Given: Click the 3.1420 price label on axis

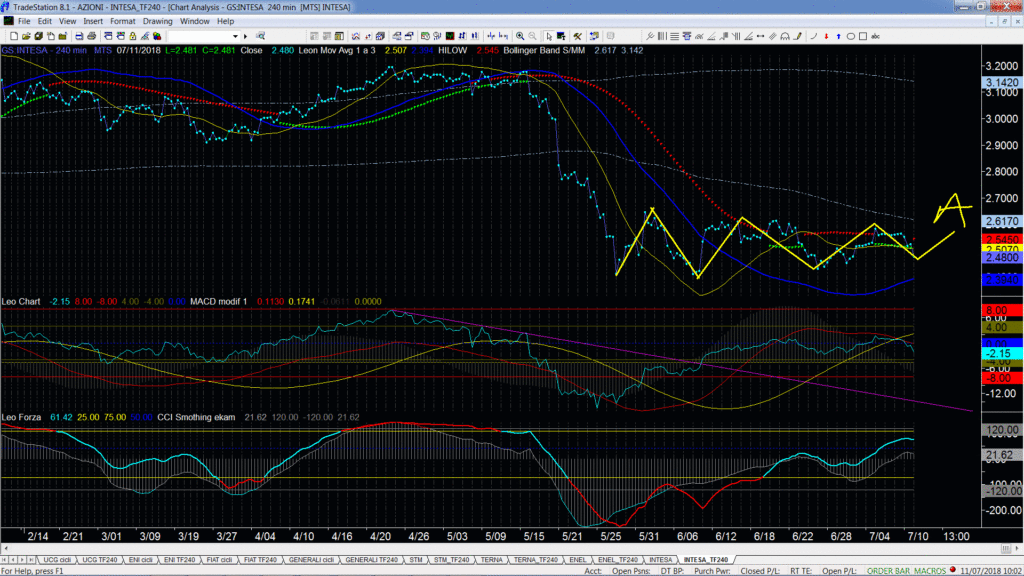Looking at the screenshot, I should [x=1001, y=83].
